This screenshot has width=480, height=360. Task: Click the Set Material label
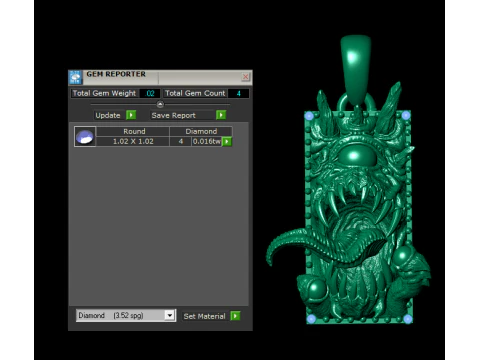coord(205,316)
